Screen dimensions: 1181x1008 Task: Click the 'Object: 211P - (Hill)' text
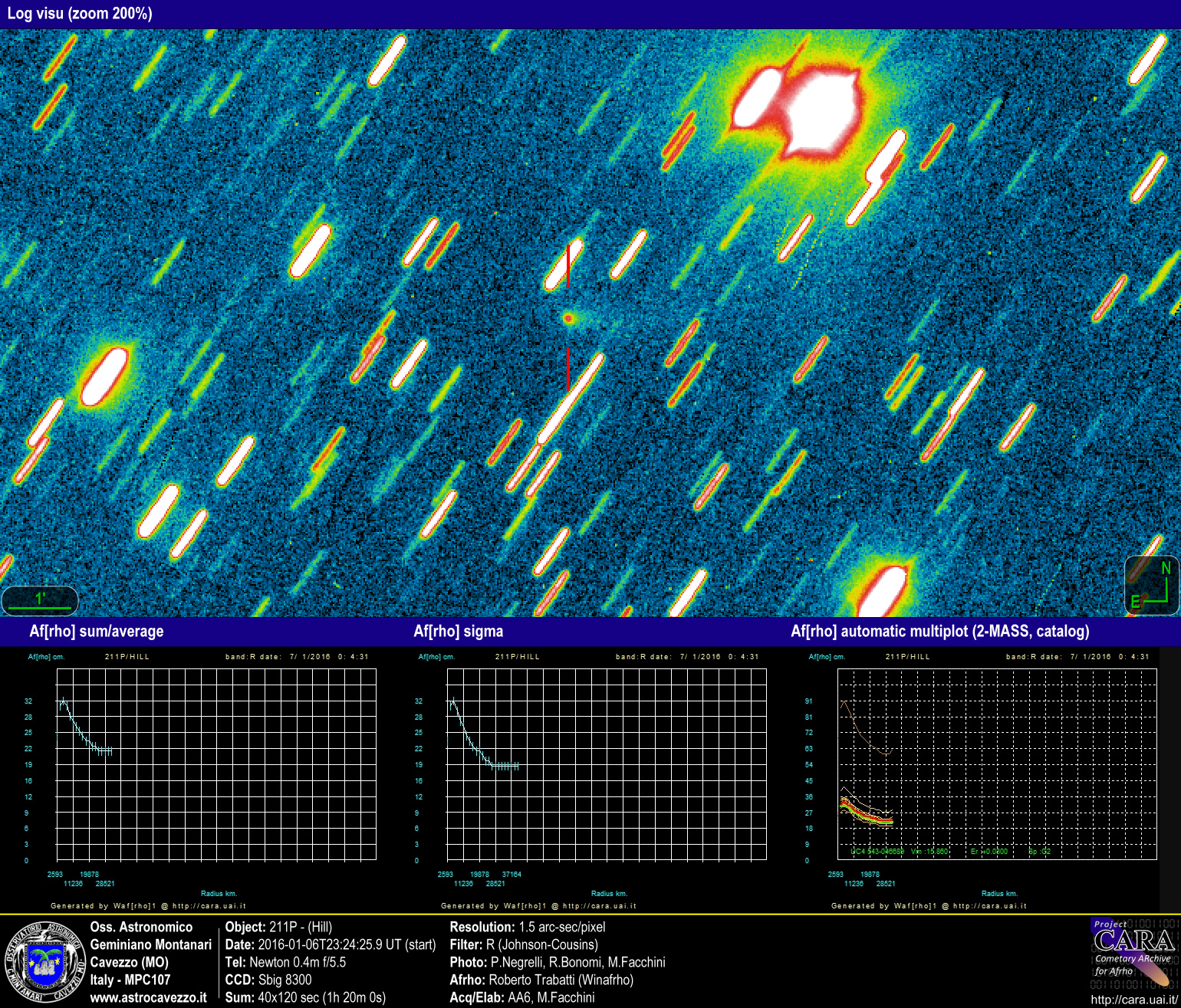tap(279, 927)
